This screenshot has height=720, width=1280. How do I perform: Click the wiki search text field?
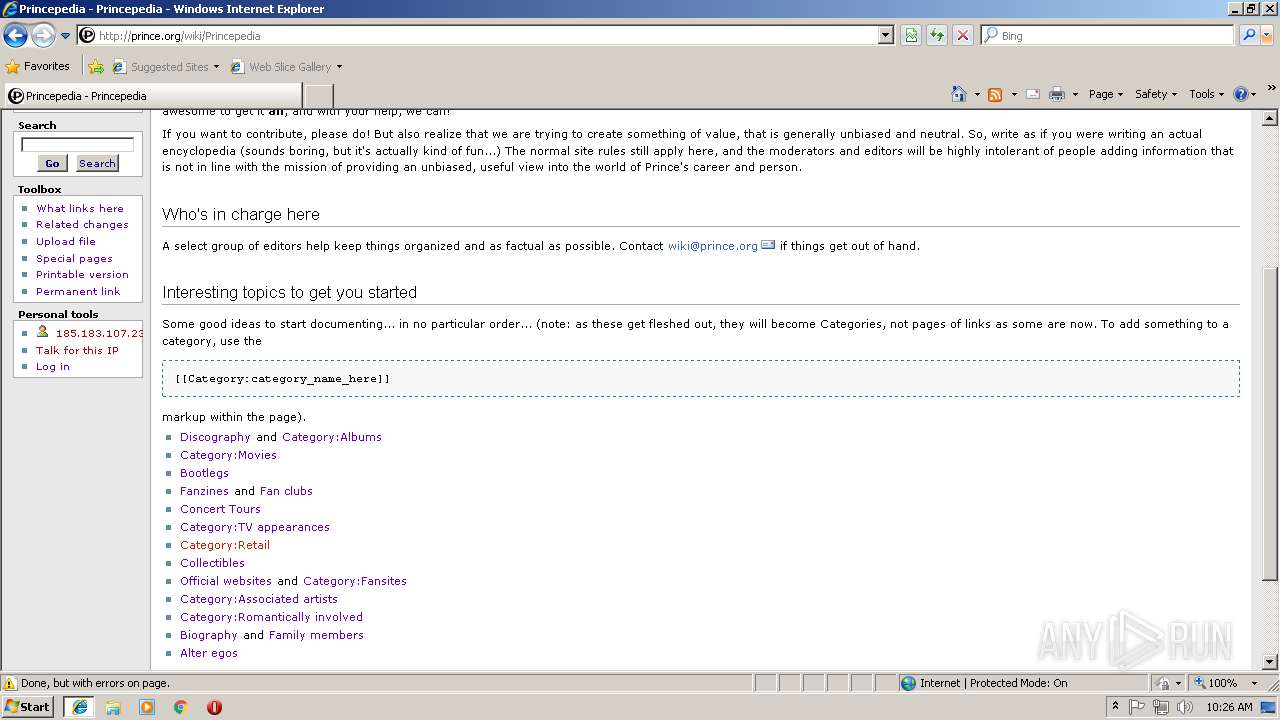pos(77,144)
